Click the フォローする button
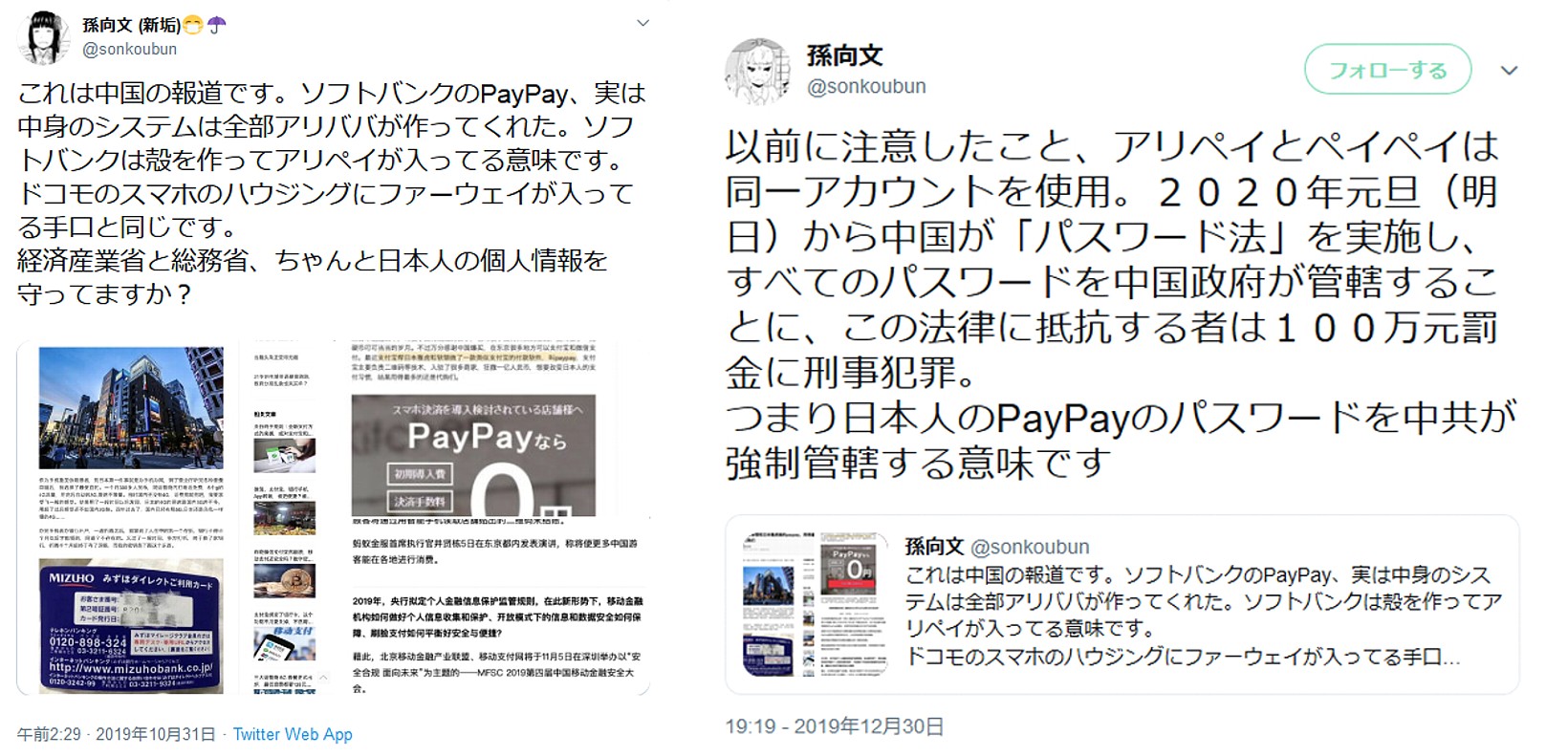Image resolution: width=1568 pixels, height=756 pixels. [1387, 69]
